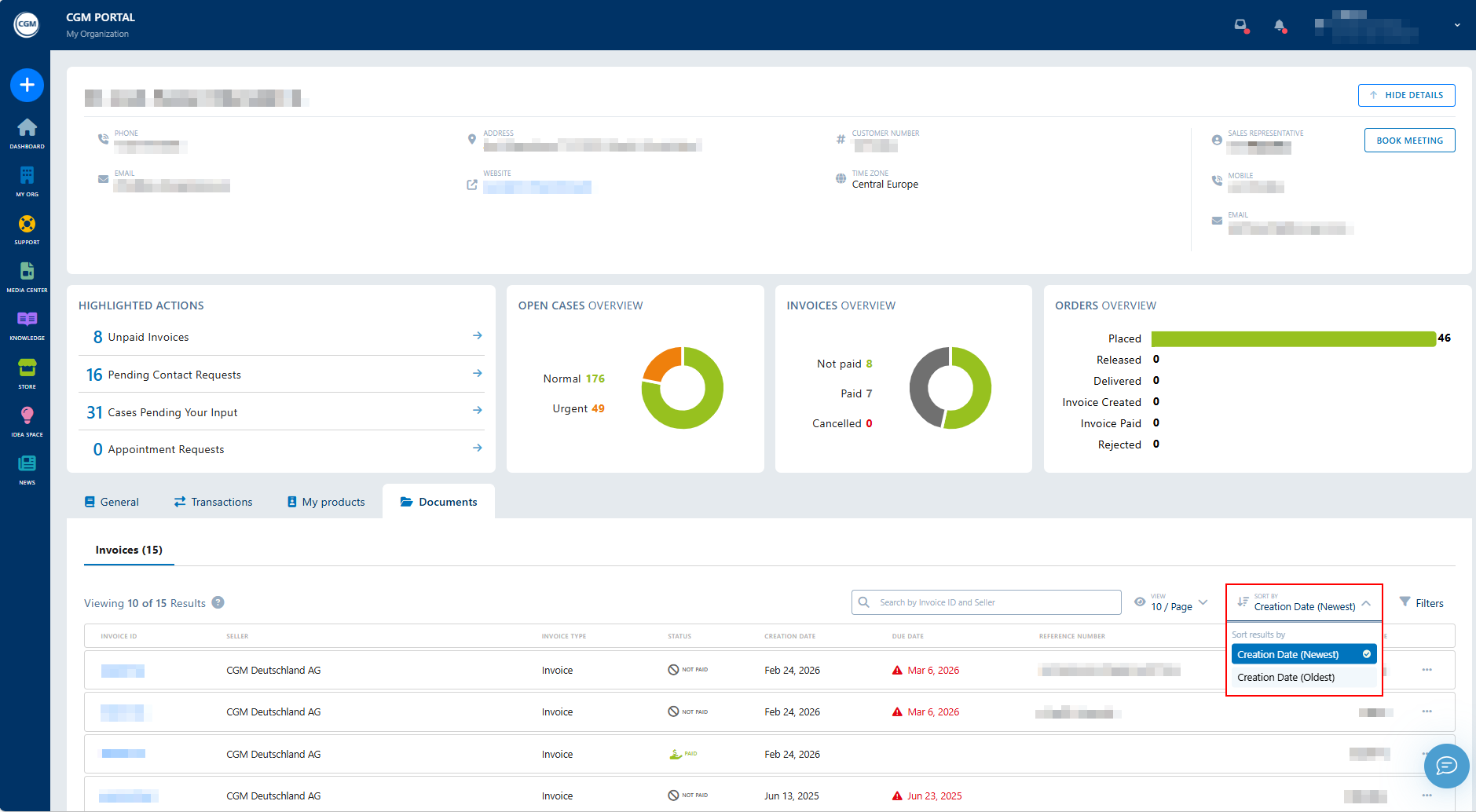Select Creation Date (Oldest) sort option
Screen dimensions: 1476x812
coord(1304,677)
